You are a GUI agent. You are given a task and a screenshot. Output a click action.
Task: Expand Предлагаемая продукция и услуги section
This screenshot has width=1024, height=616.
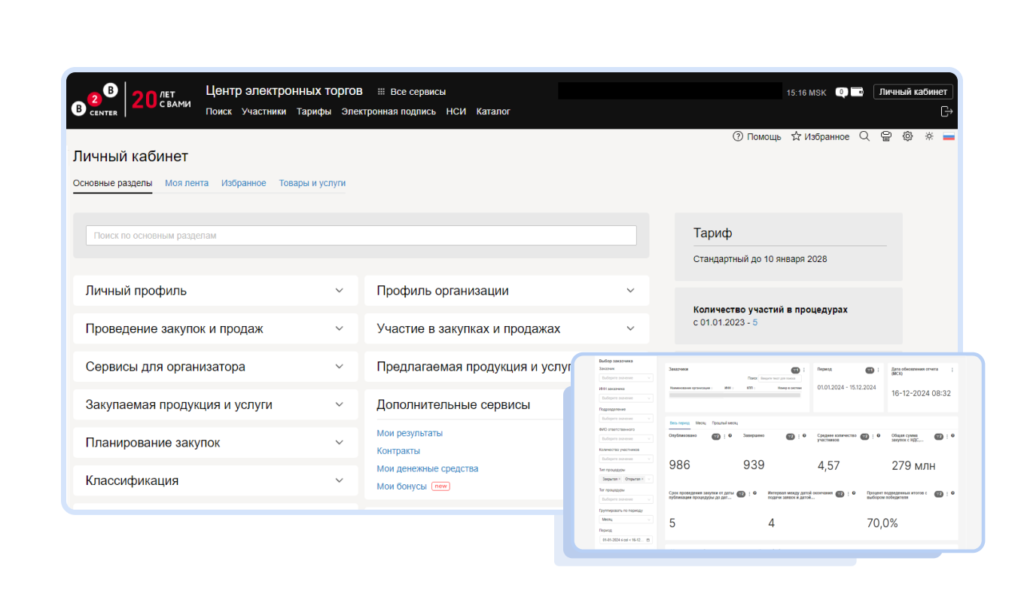point(468,366)
